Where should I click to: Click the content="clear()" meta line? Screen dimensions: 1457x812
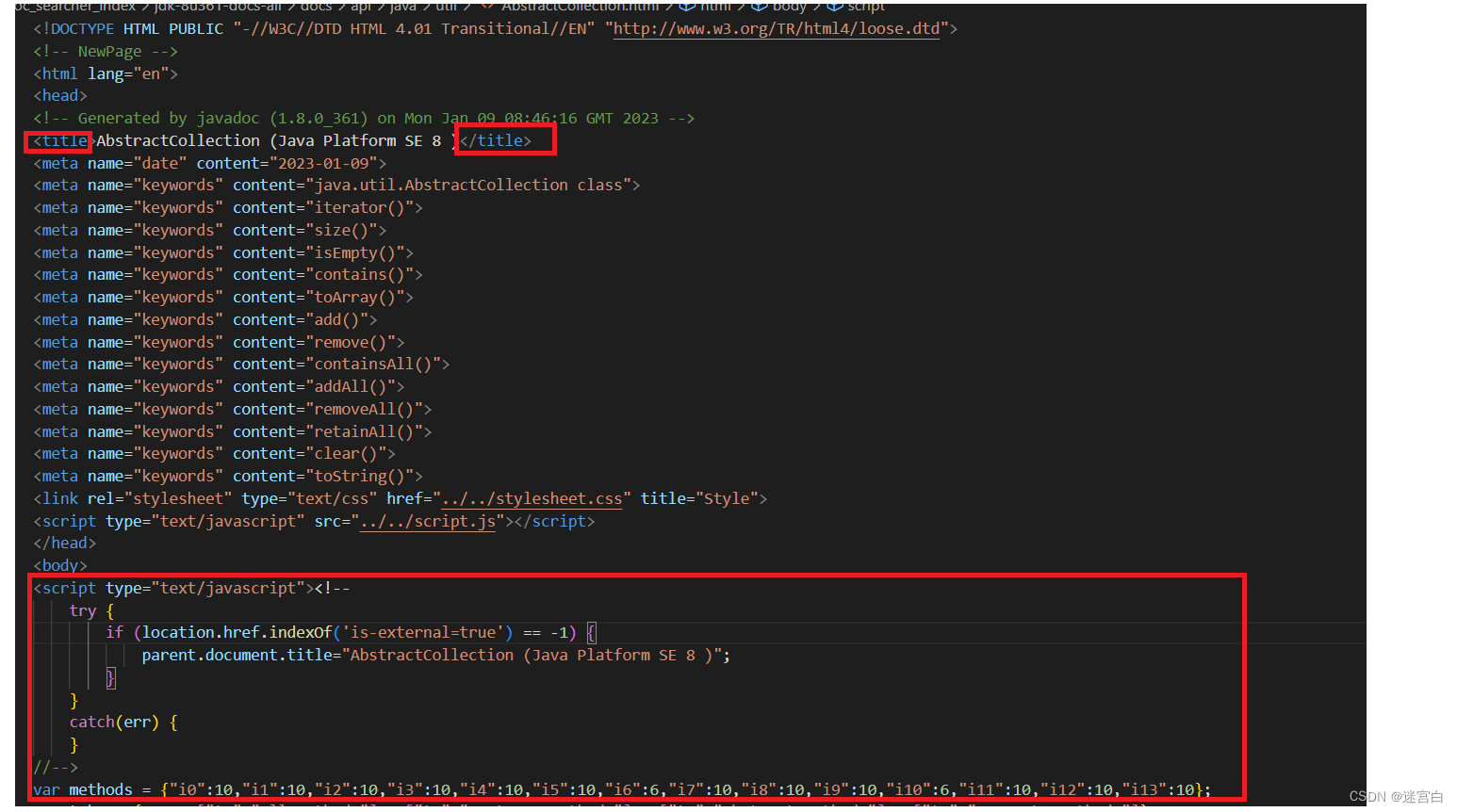(215, 453)
